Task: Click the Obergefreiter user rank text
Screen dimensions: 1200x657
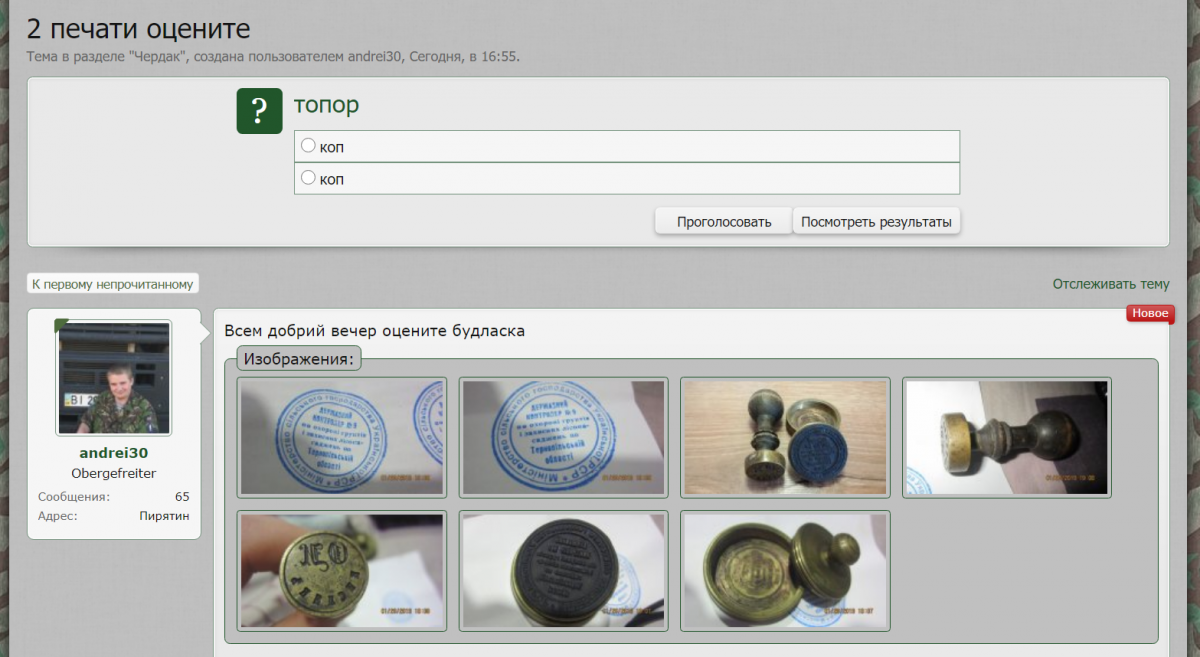Action: [x=114, y=473]
